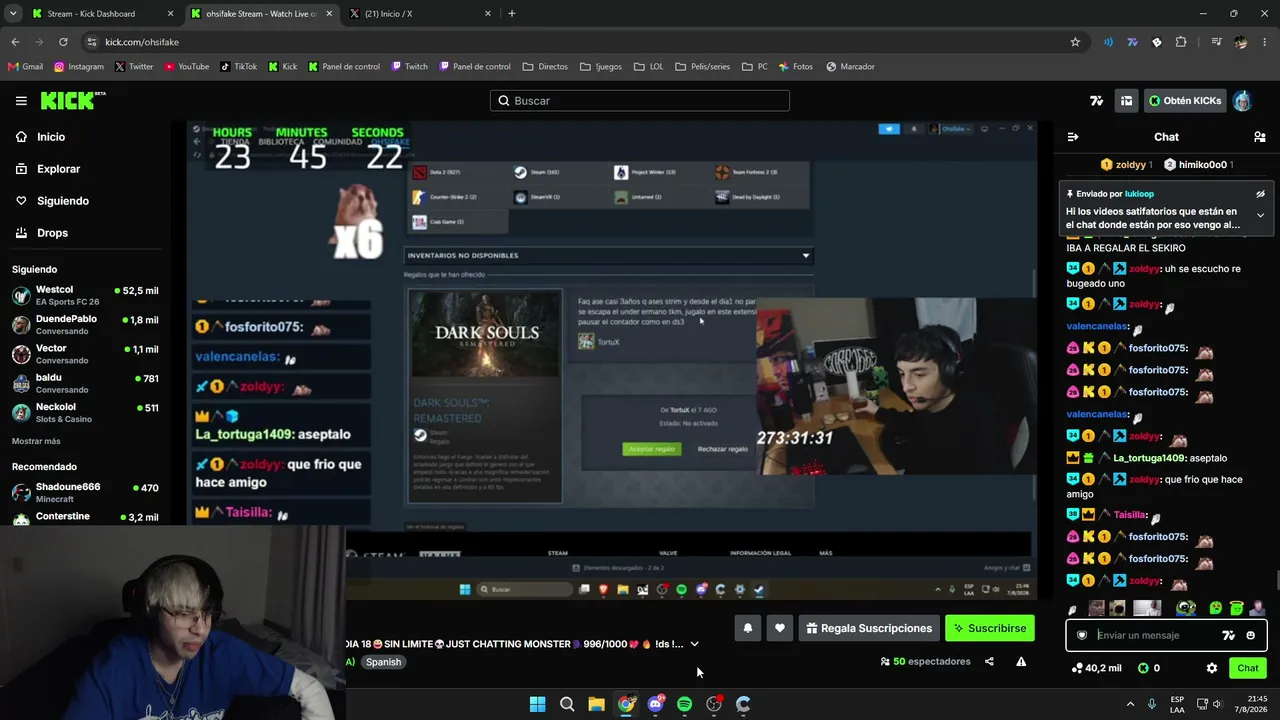Open Shadoune666 recommended channel
Image resolution: width=1280 pixels, height=720 pixels.
click(85, 492)
